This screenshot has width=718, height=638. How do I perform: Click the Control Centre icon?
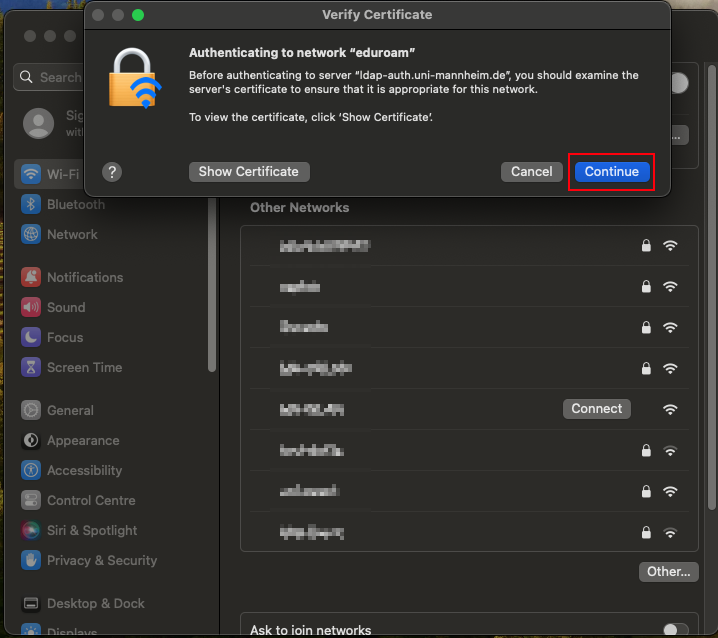[31, 500]
